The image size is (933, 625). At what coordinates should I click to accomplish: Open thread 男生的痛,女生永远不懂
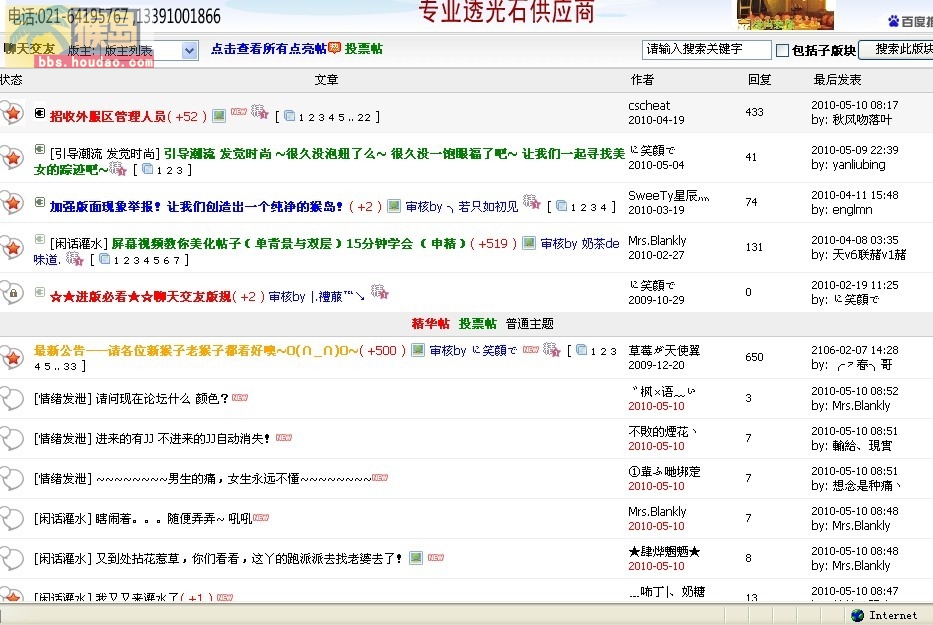tap(234, 479)
